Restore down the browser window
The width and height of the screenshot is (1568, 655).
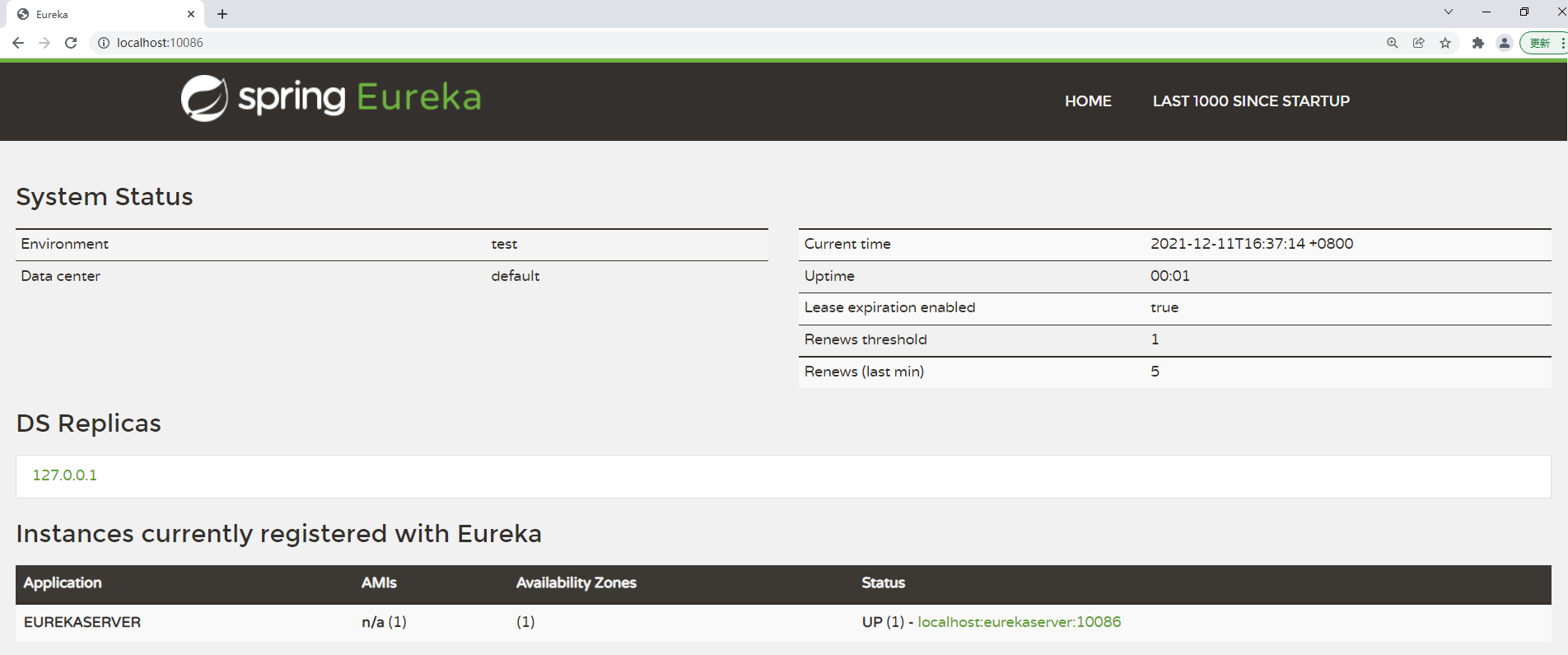tap(1524, 12)
